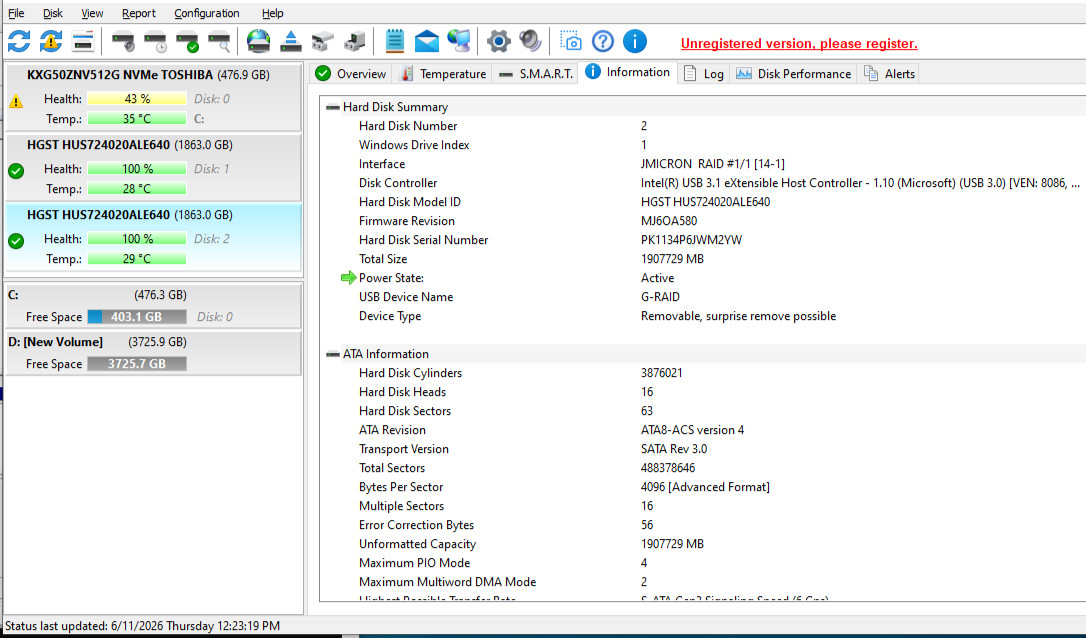Click the gear configuration icon
Screen dimensions: 1086x638
(x=498, y=42)
